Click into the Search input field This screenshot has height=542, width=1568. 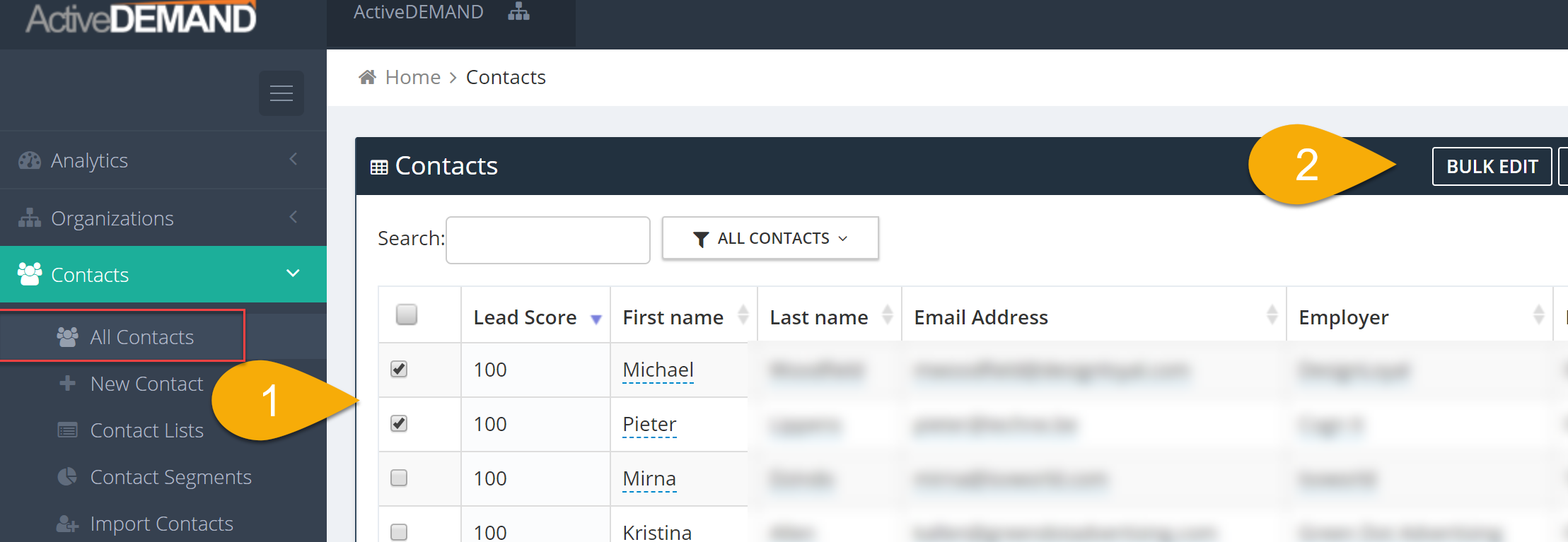pos(548,240)
